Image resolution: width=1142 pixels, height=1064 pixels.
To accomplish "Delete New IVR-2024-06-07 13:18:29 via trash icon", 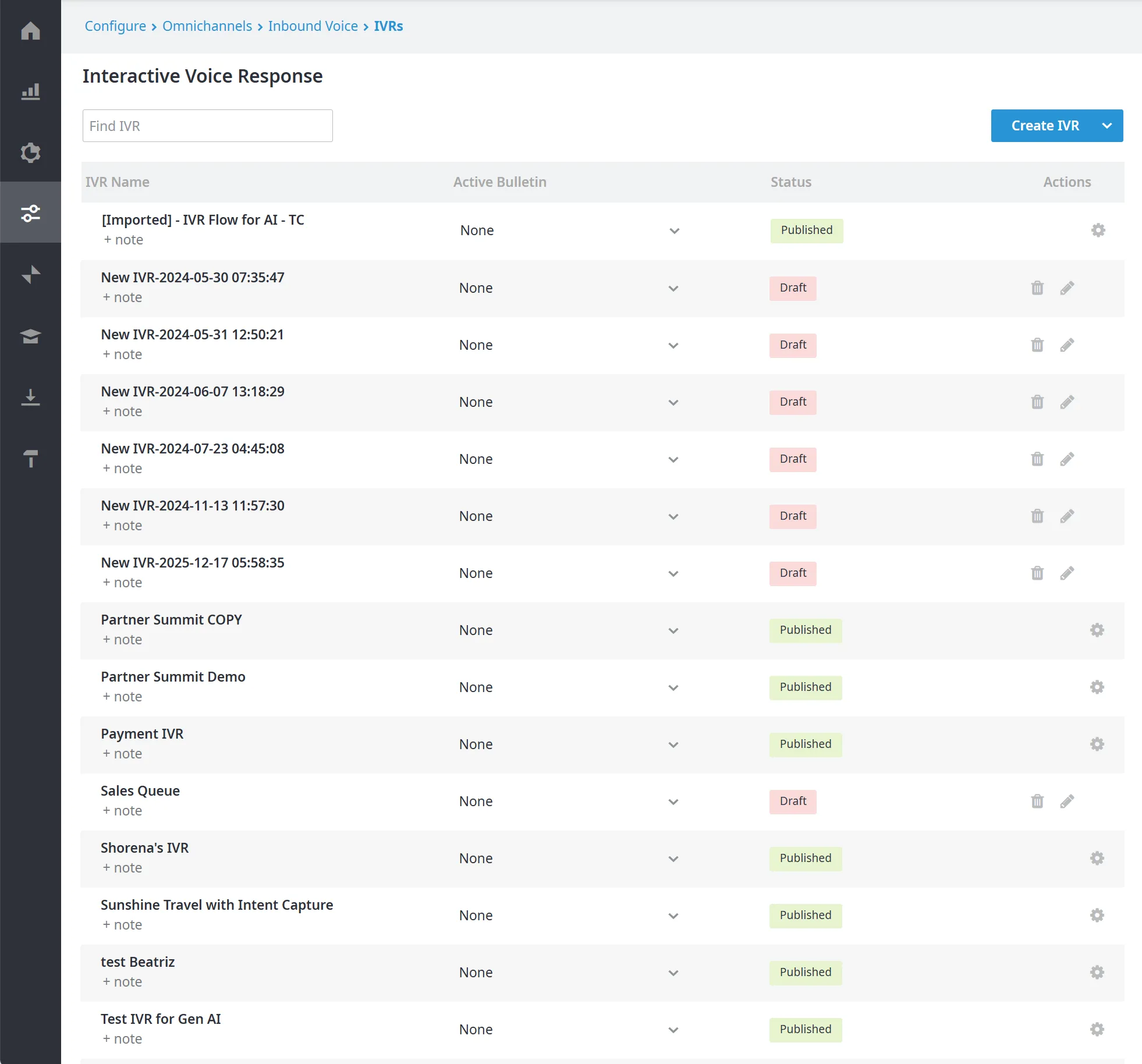I will point(1037,402).
